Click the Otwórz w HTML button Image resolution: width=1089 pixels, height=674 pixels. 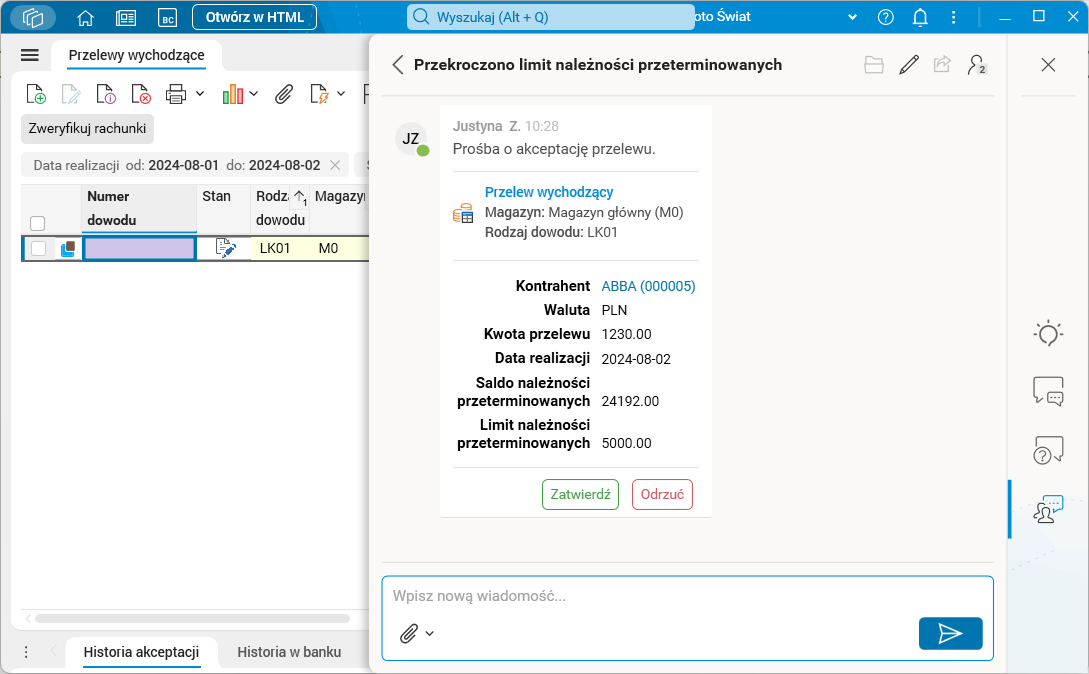click(254, 17)
